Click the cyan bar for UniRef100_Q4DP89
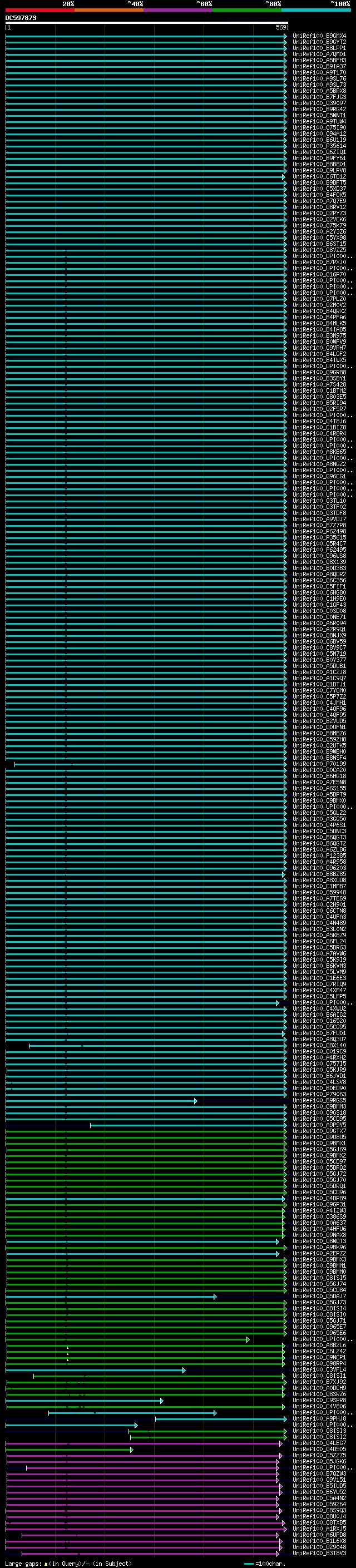 point(145,1199)
